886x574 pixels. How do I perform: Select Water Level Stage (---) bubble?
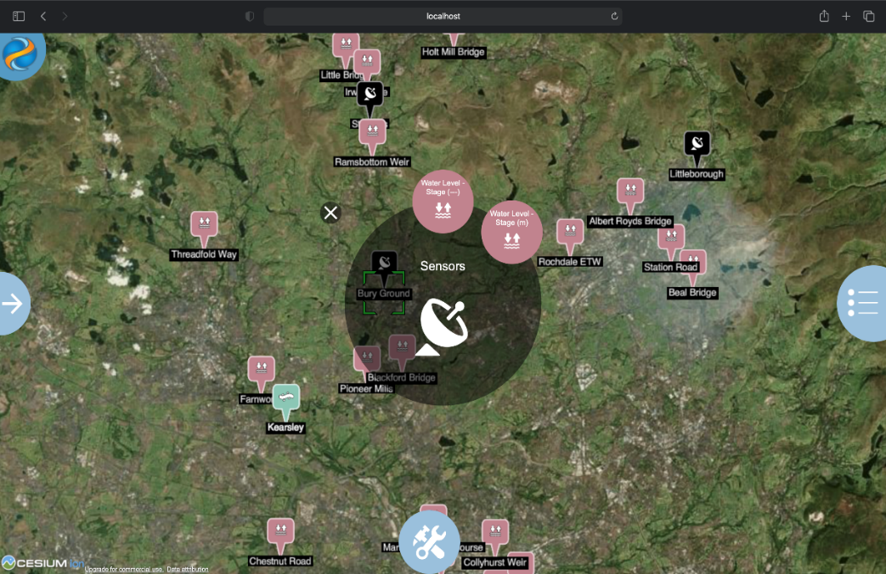click(443, 201)
